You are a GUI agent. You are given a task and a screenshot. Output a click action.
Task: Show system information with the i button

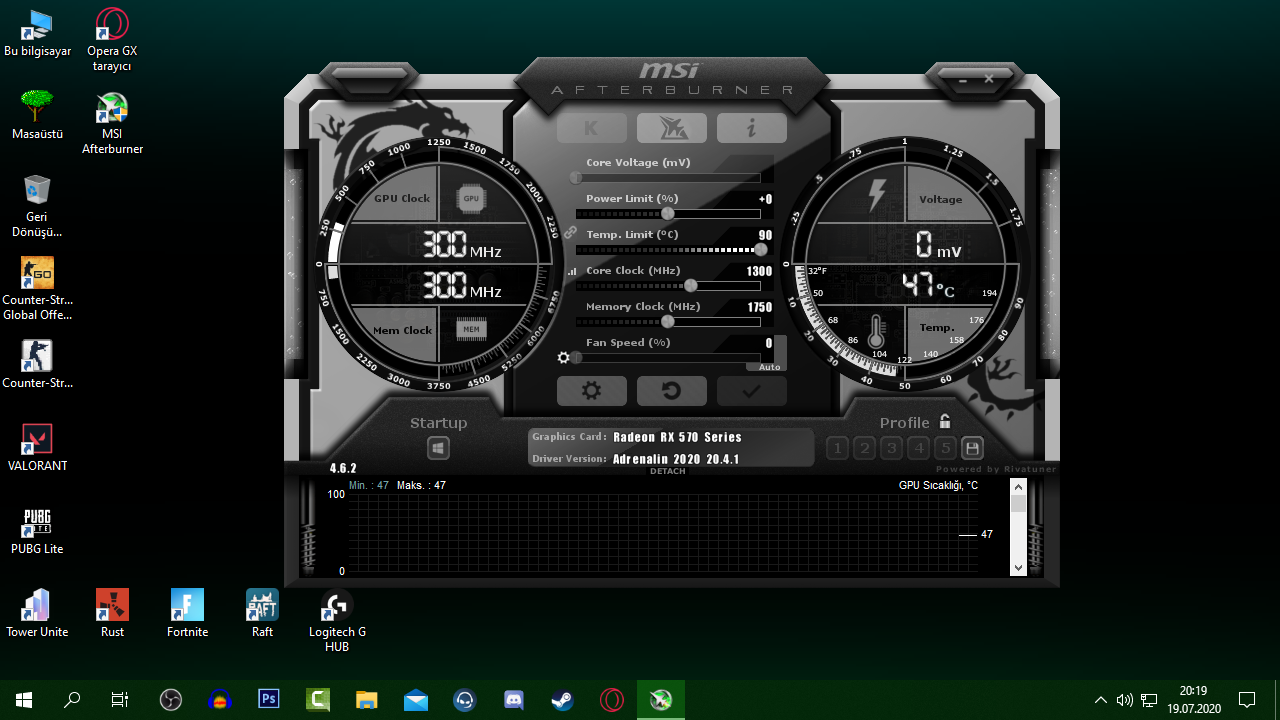(x=751, y=128)
